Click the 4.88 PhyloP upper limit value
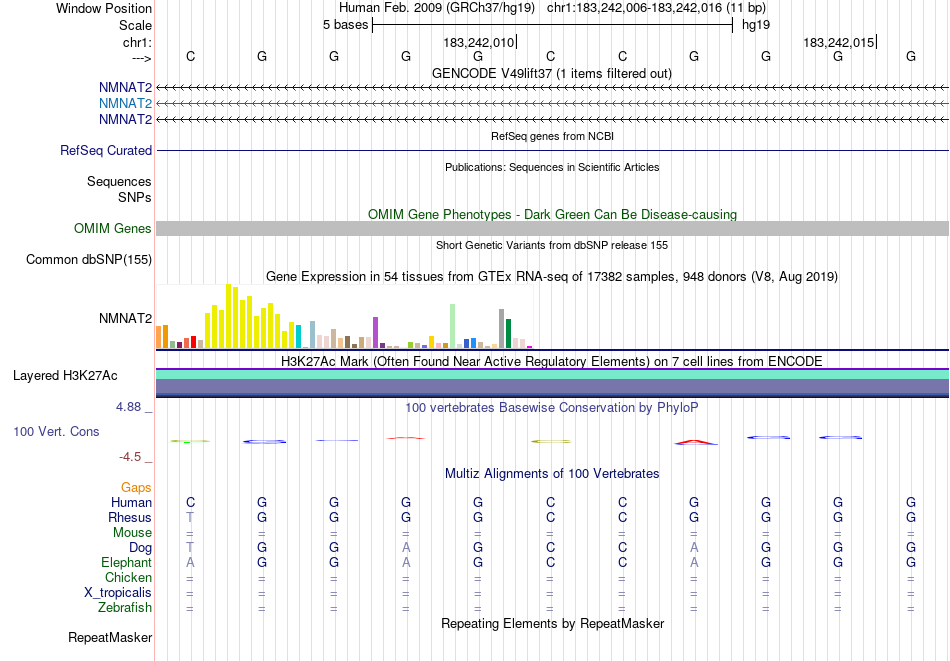Screen dimensions: 950x661 [x=128, y=407]
